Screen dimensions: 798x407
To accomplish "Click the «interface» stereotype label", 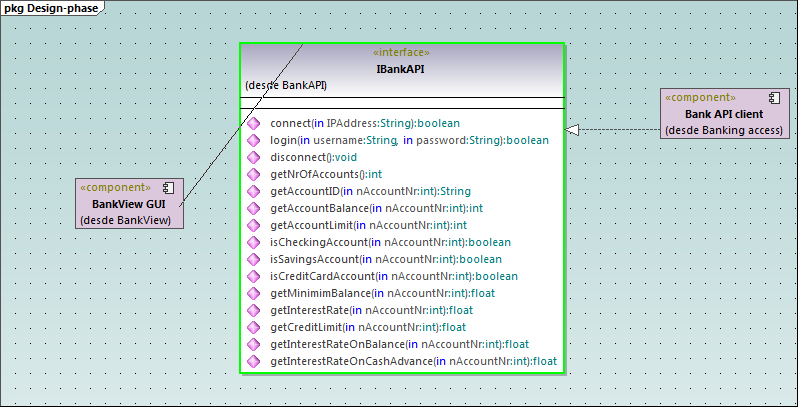I will [401, 53].
